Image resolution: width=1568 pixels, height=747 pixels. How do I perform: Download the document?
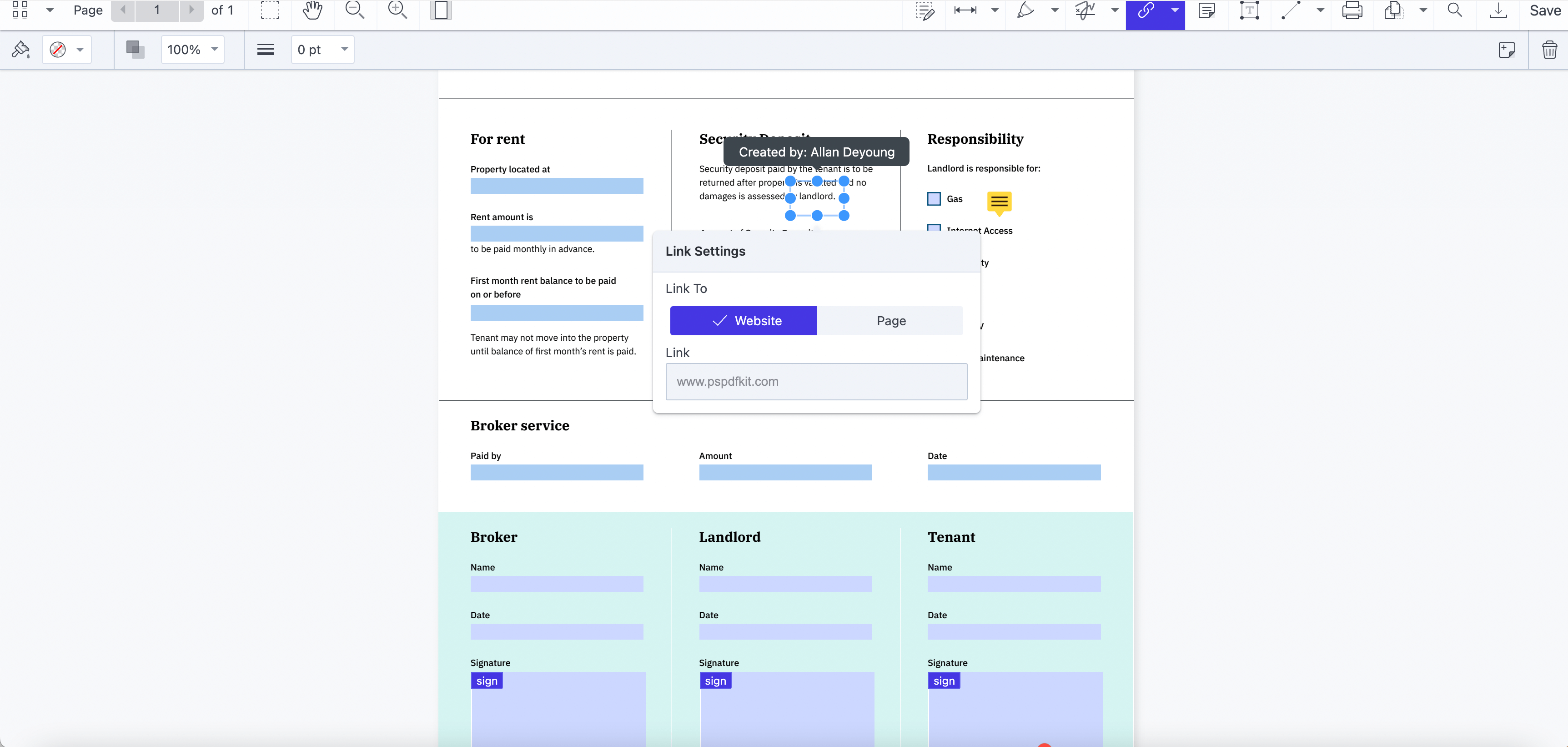coord(1498,10)
